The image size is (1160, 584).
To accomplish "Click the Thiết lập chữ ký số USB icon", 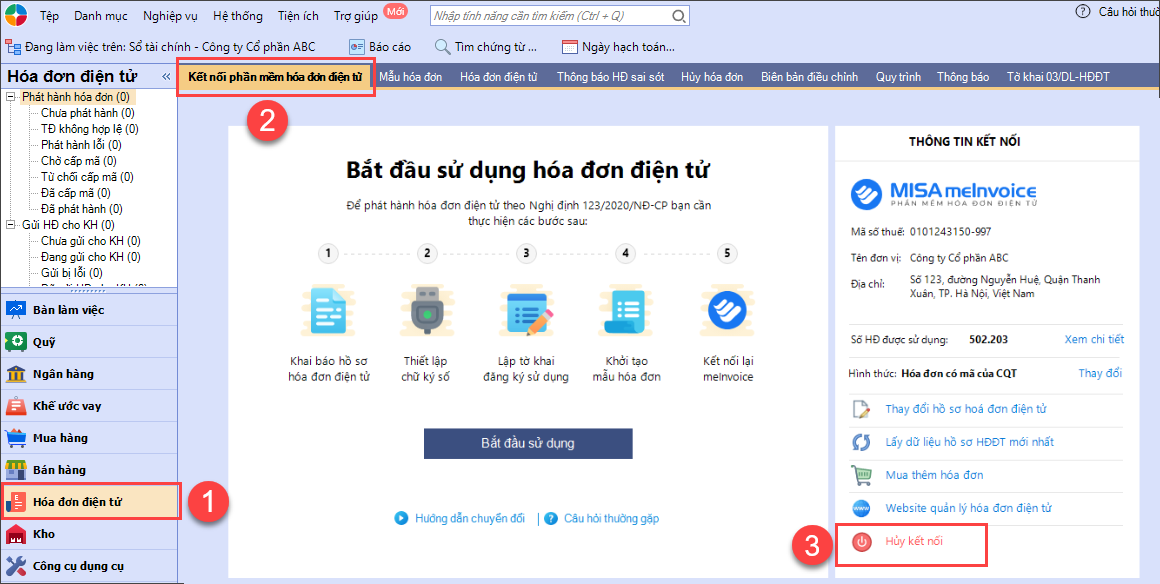I will point(427,312).
